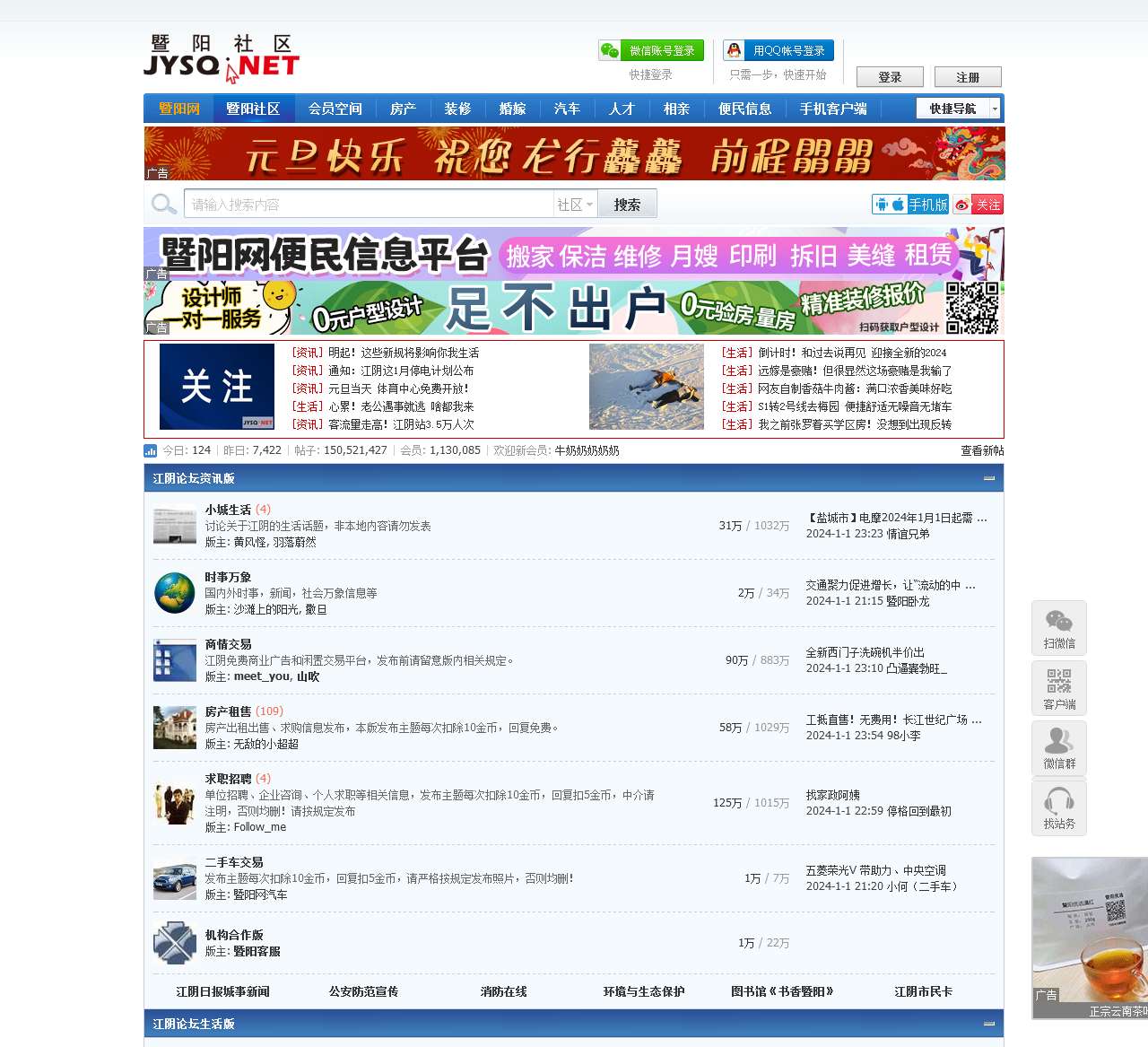Open the 手机版 mobile version button
1148x1047 pixels.
pyautogui.click(x=910, y=205)
